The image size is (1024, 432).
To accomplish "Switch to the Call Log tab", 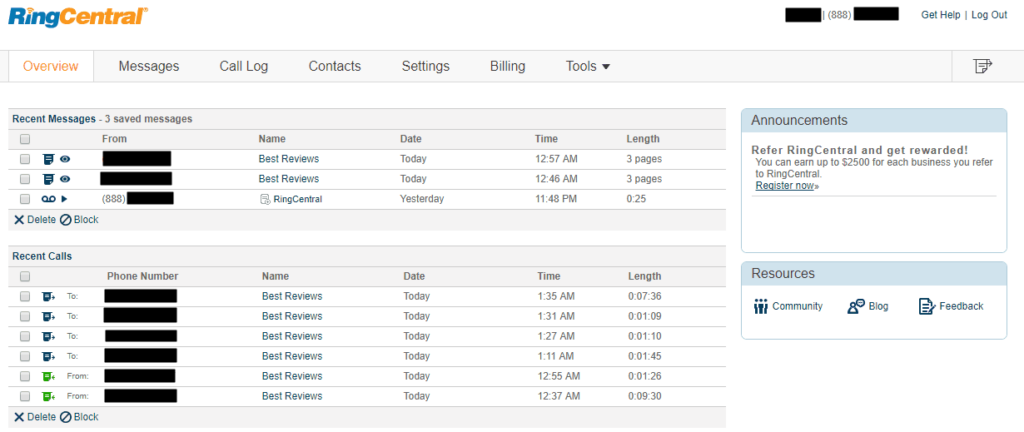I will click(x=244, y=66).
